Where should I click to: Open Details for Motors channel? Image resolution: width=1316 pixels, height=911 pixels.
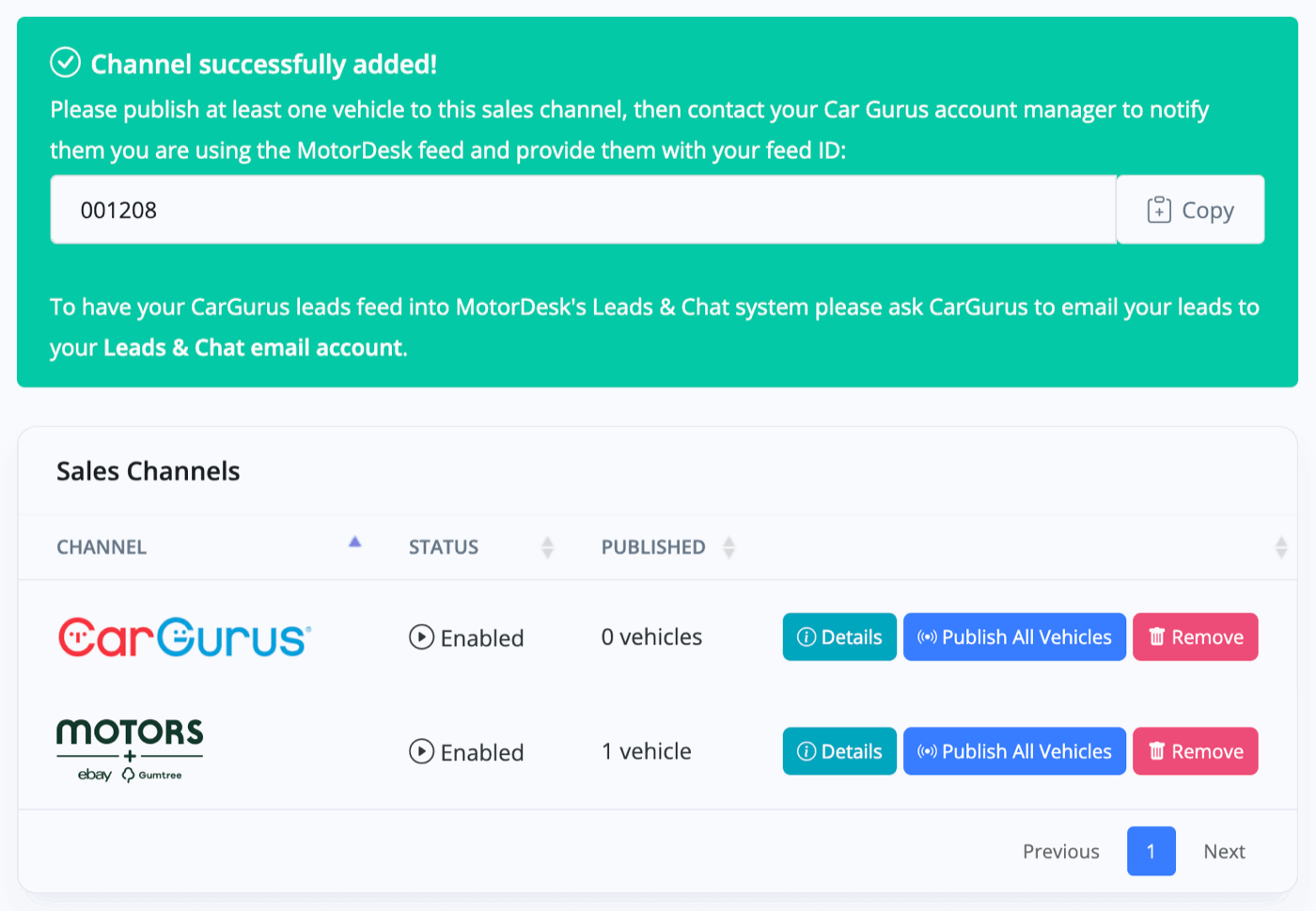pos(839,751)
